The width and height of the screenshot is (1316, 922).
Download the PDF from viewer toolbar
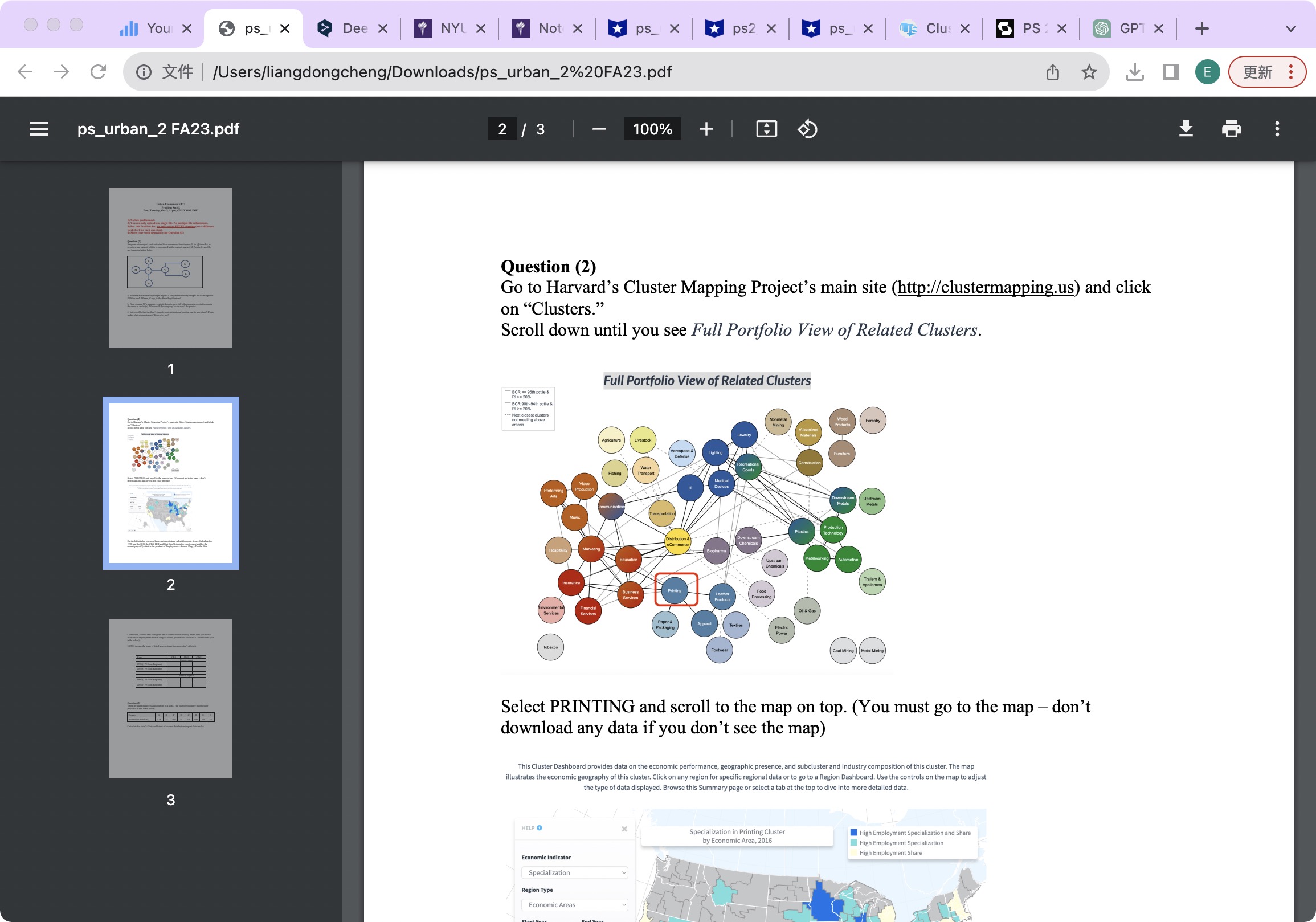coord(1186,129)
